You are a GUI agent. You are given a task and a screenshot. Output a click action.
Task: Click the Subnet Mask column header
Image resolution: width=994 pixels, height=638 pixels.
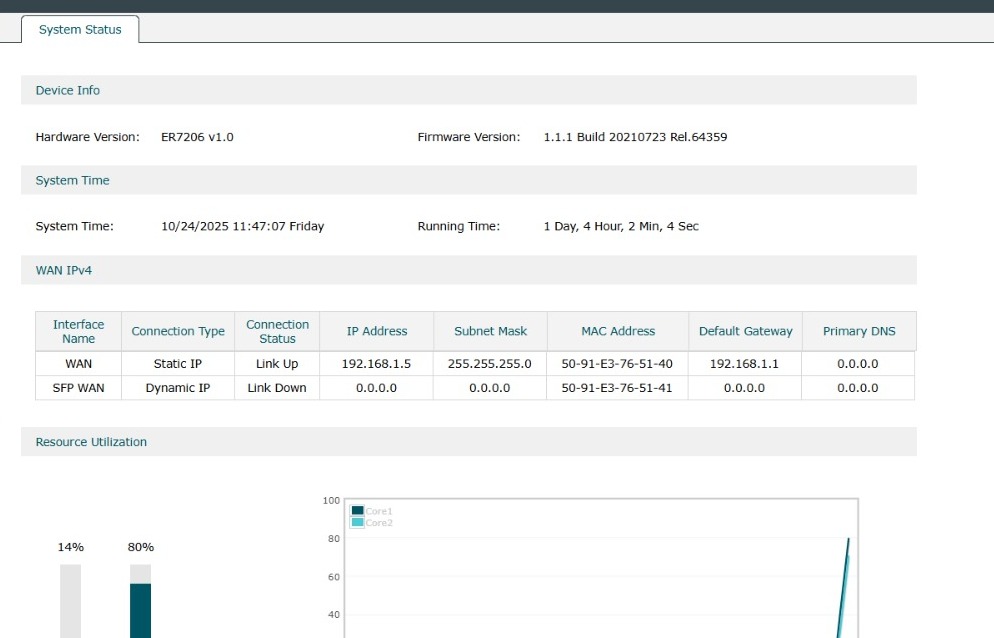pyautogui.click(x=491, y=331)
